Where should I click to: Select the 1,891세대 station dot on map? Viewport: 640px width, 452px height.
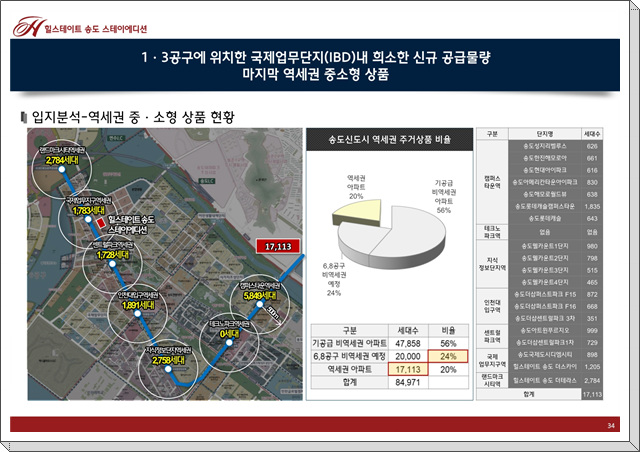click(x=138, y=314)
